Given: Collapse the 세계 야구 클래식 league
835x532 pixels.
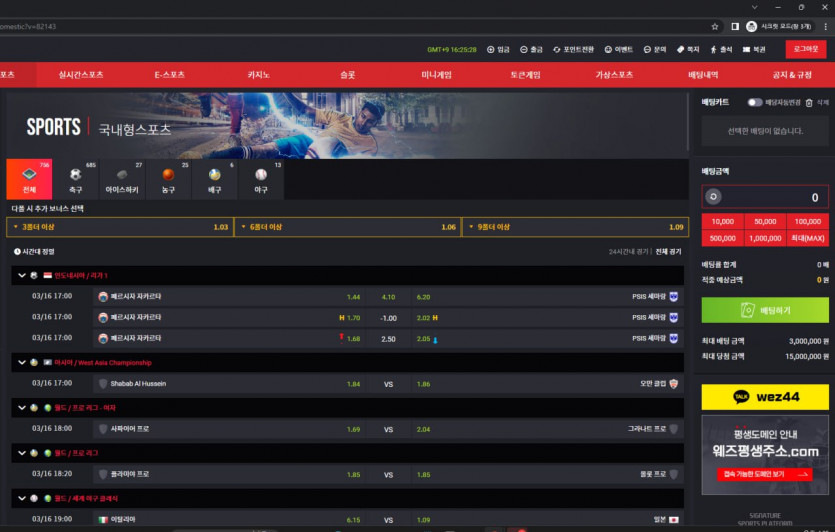Looking at the screenshot, I should click(22, 498).
